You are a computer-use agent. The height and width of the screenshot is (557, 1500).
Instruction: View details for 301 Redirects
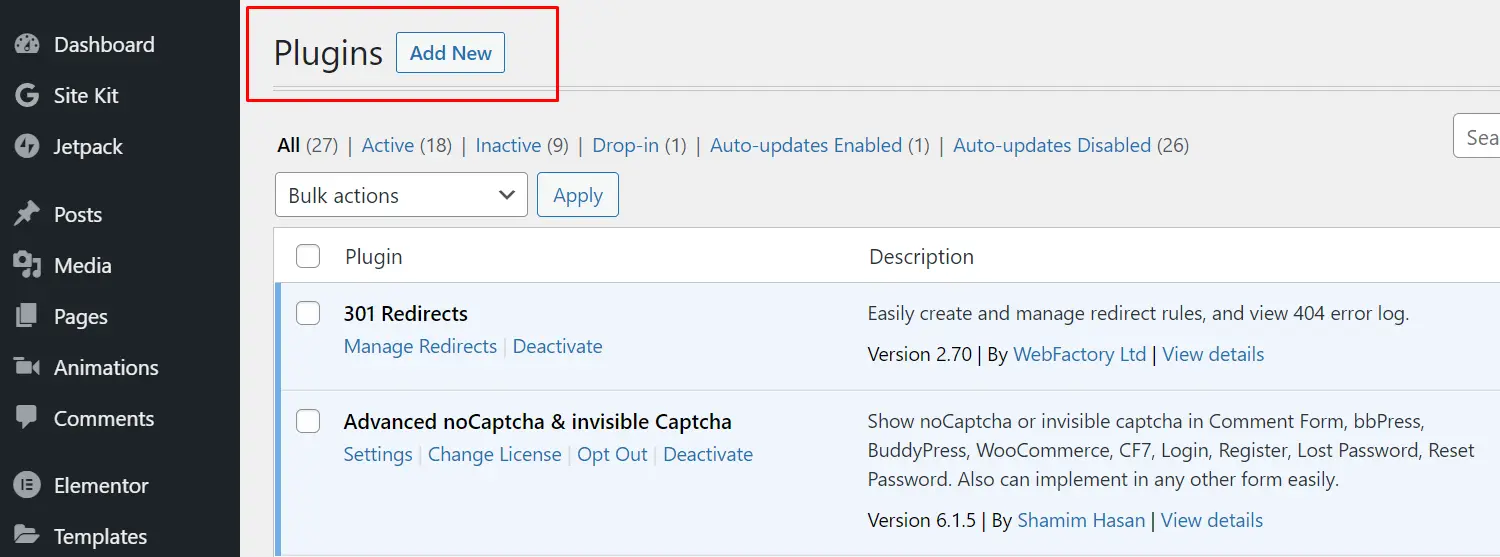(1213, 354)
